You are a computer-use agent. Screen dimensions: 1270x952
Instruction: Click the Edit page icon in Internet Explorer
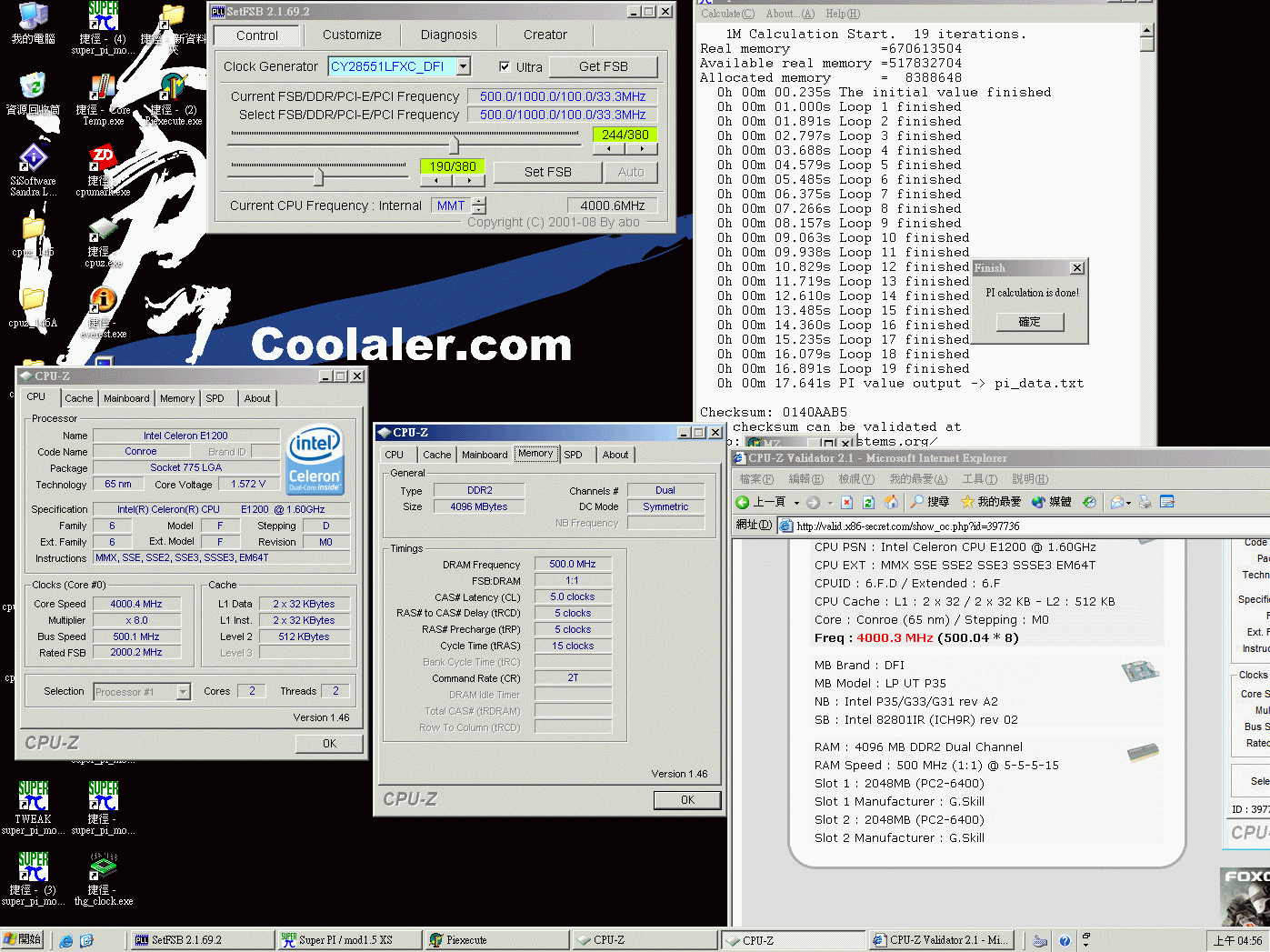pyautogui.click(x=1167, y=502)
